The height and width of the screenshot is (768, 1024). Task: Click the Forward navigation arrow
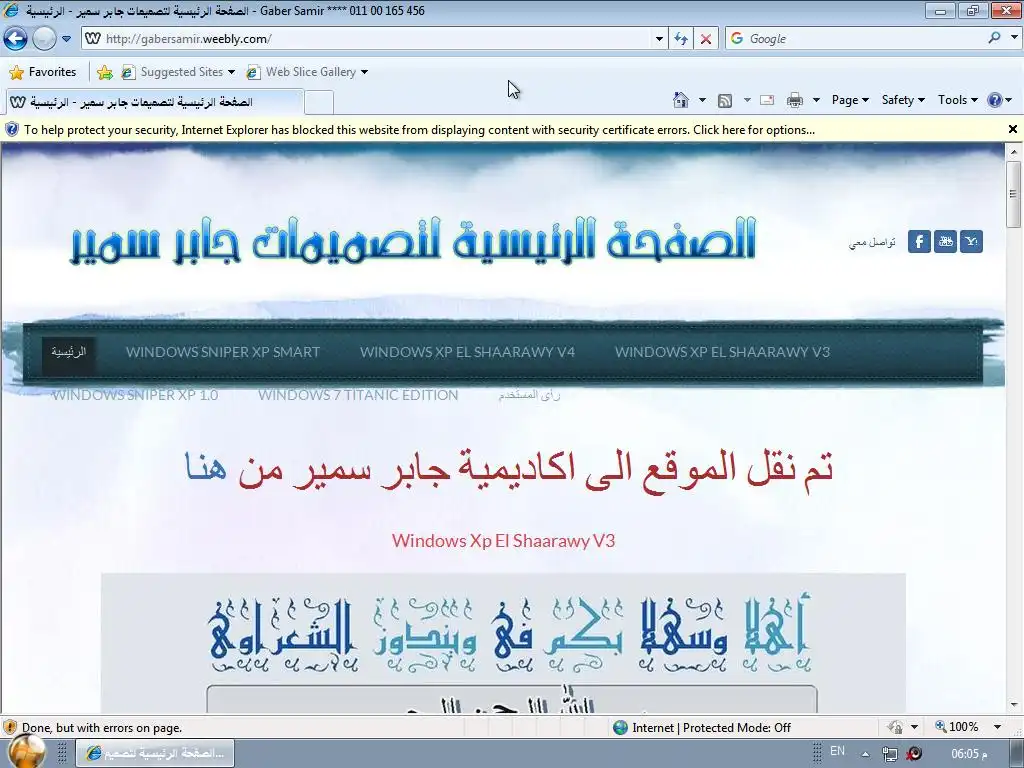(x=44, y=39)
